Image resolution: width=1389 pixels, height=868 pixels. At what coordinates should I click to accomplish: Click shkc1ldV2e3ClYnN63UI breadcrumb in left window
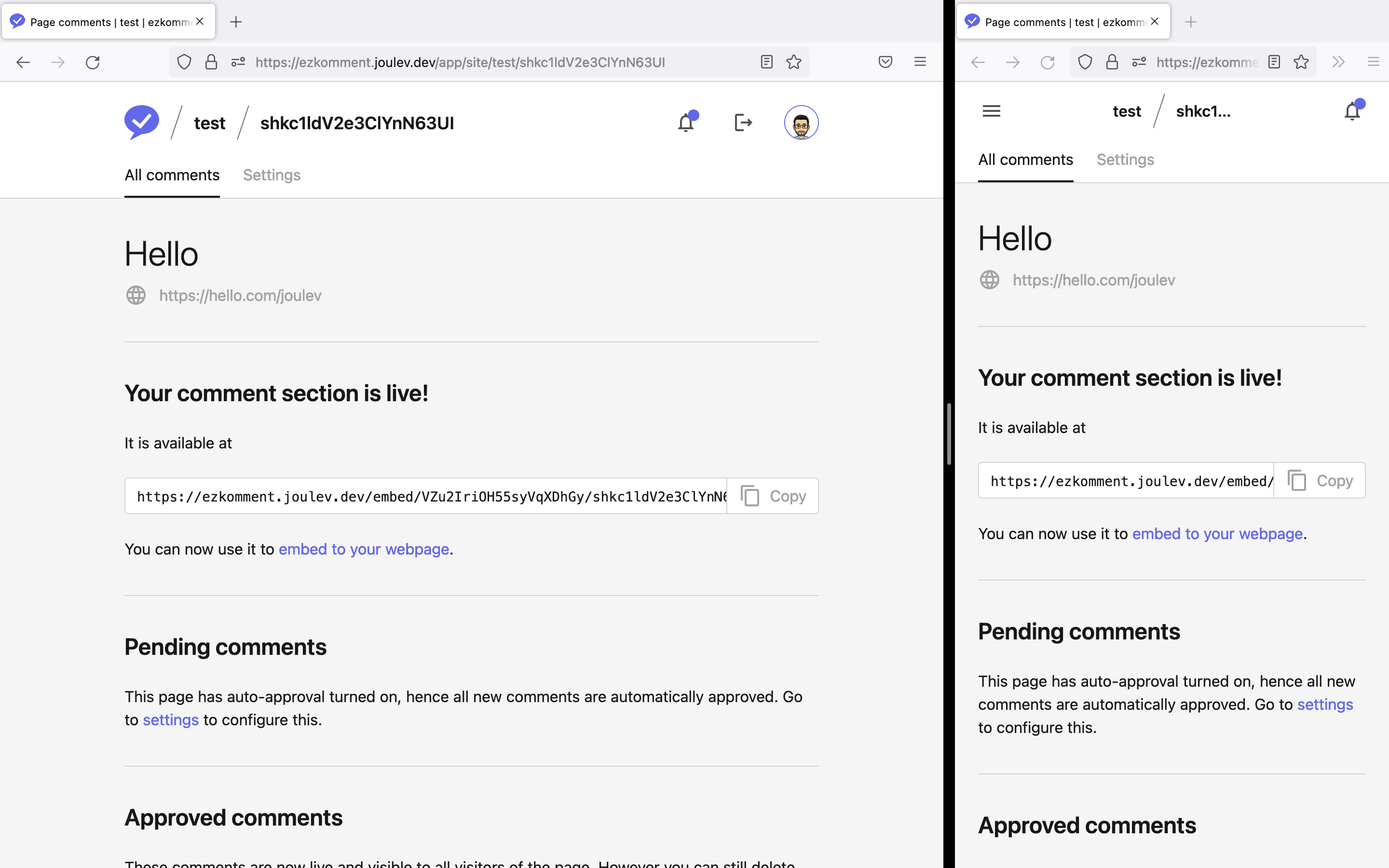click(x=357, y=123)
